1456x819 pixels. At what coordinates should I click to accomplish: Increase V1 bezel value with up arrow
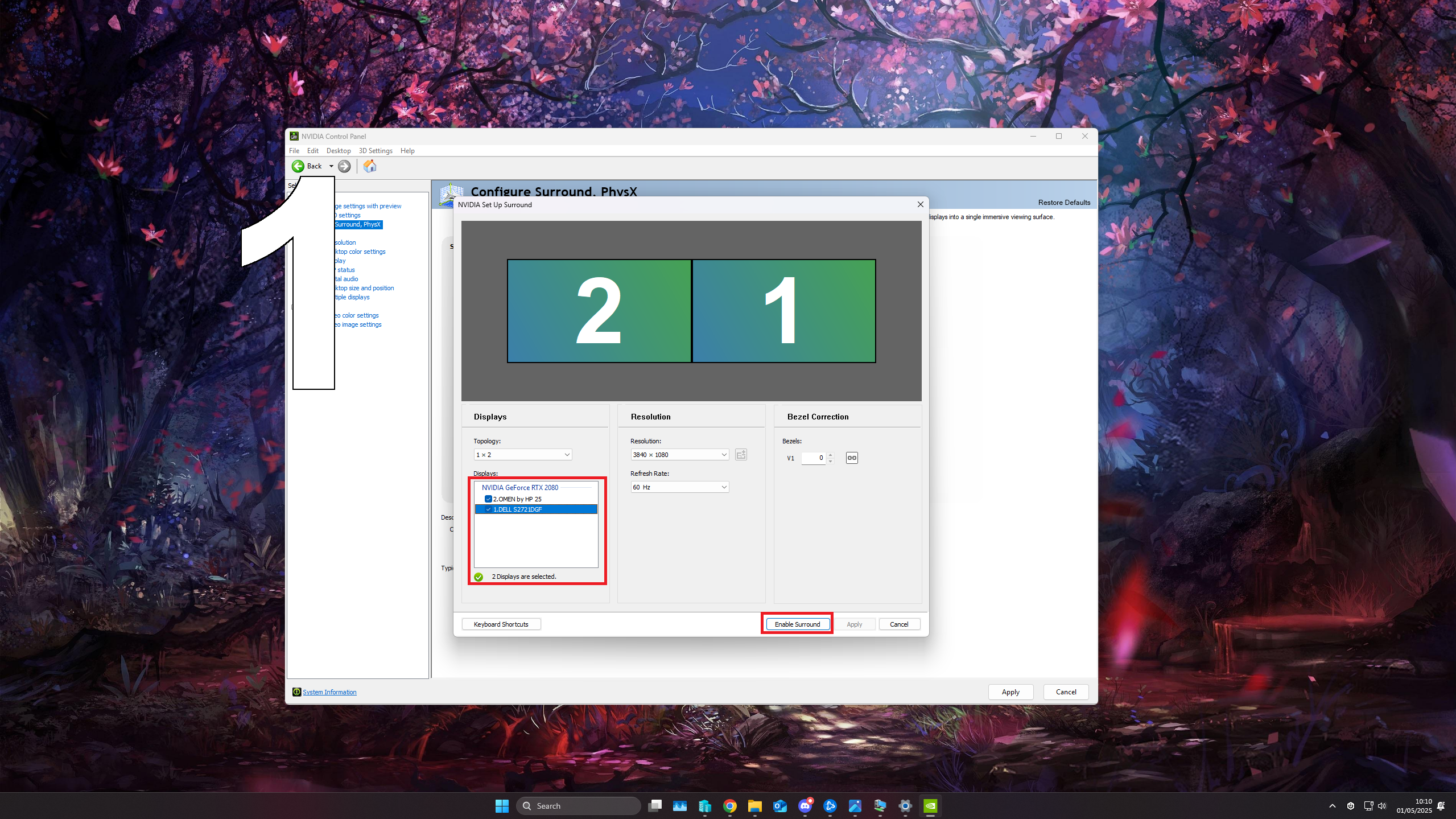coord(831,455)
